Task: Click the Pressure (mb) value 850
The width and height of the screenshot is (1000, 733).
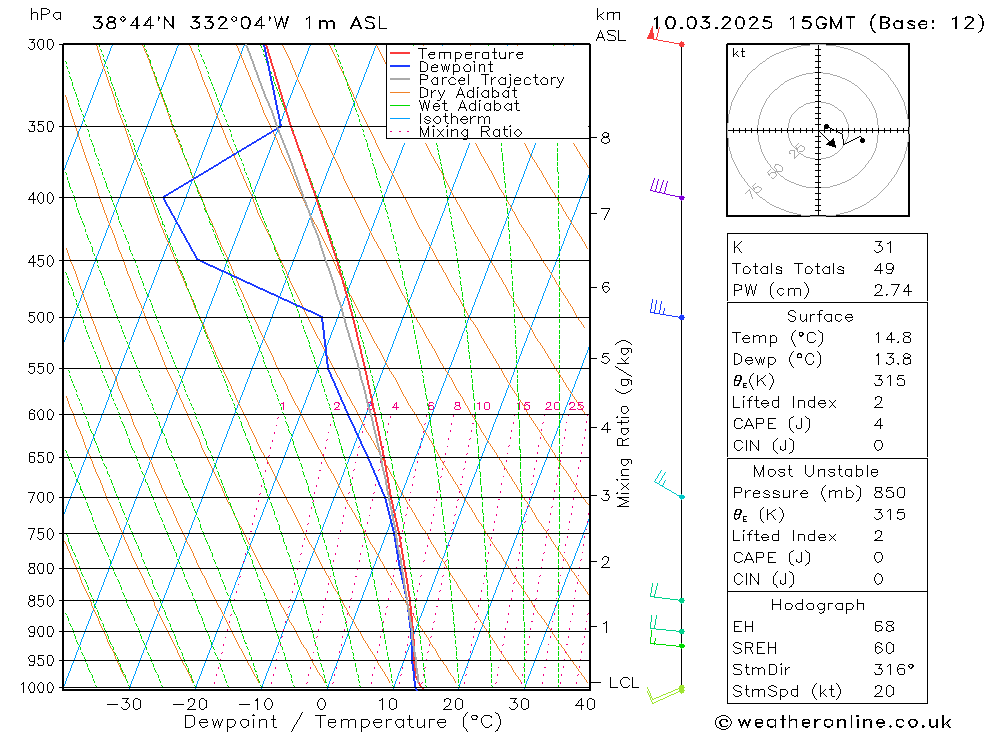Action: point(889,492)
